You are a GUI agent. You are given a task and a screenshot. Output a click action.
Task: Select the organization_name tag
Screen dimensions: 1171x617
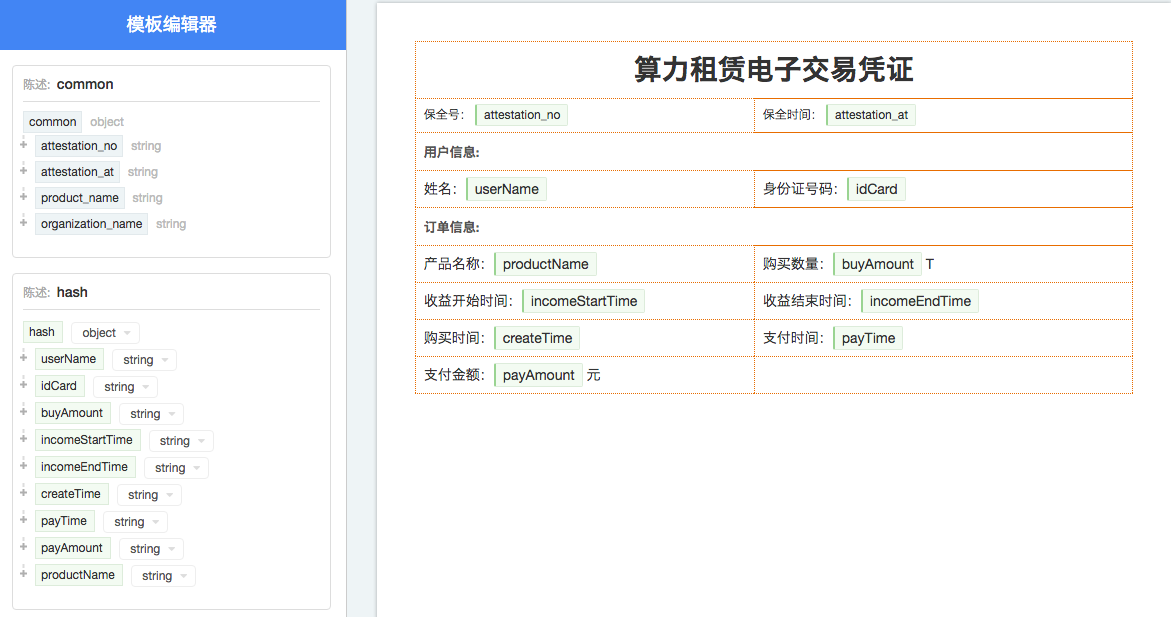click(91, 224)
